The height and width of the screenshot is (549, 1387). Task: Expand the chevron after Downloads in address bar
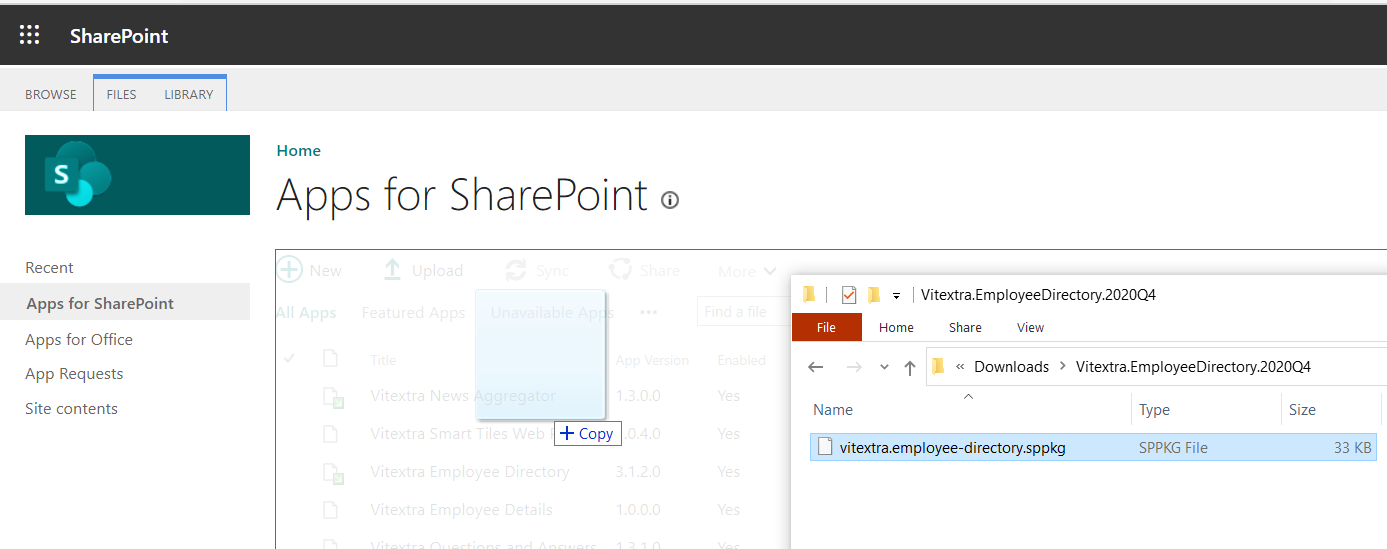pos(1062,367)
